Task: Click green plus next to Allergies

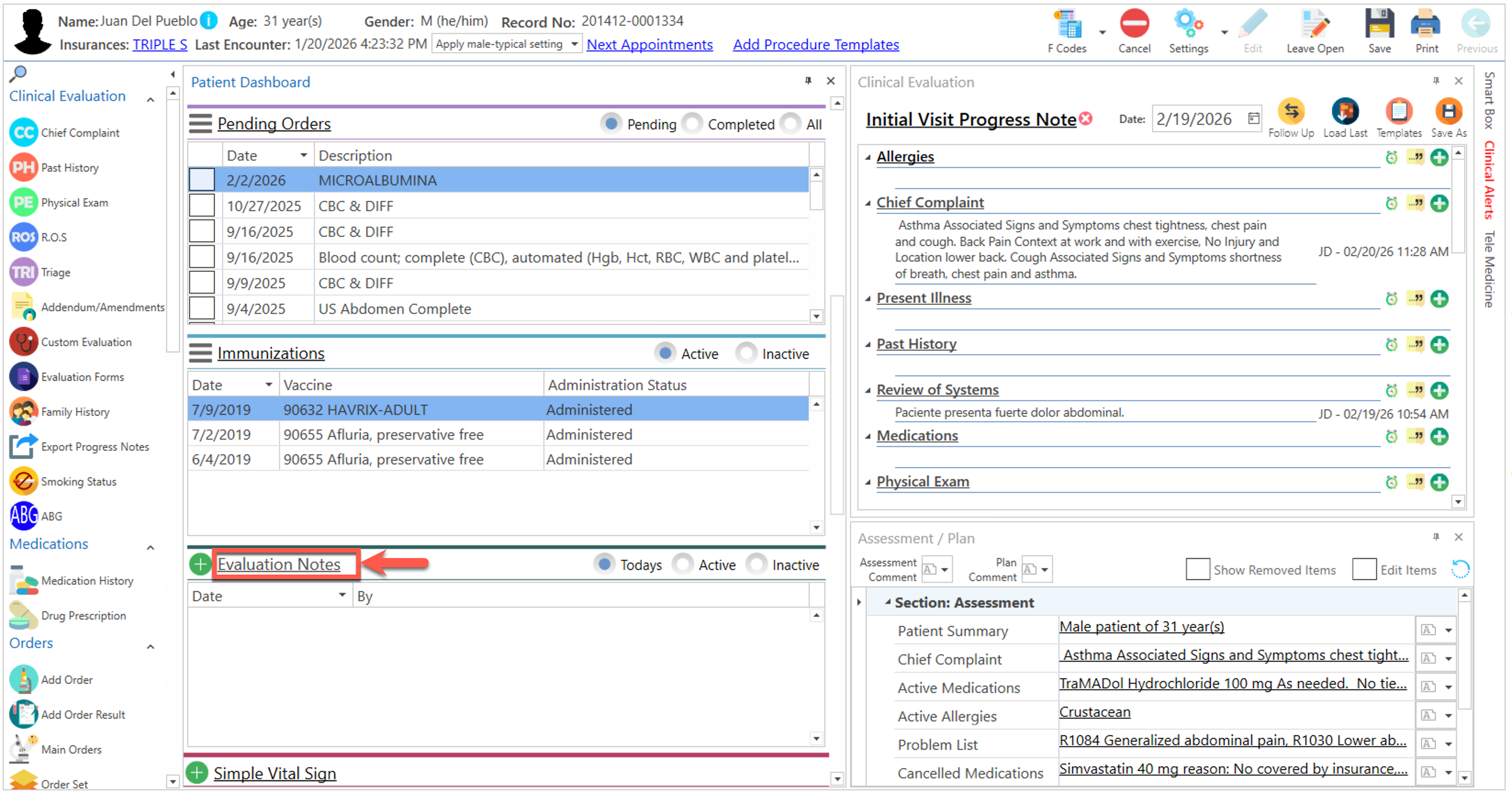Action: pos(1439,157)
